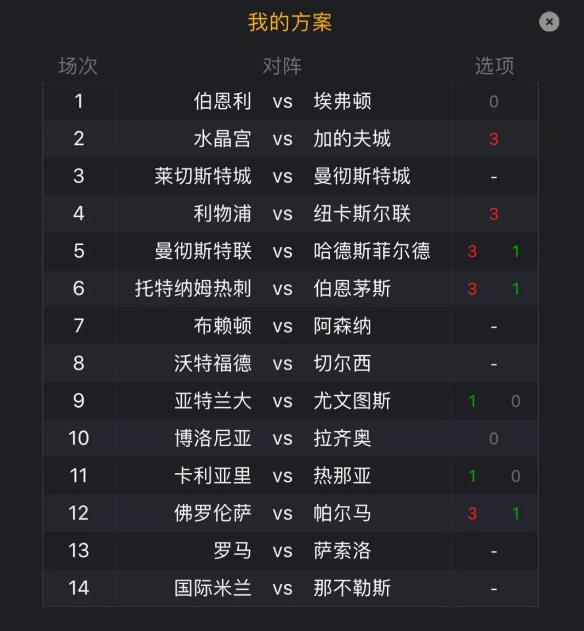The height and width of the screenshot is (631, 584).
Task: Select option 3 for 水晶宫 vs 加的夫城
Action: [494, 139]
